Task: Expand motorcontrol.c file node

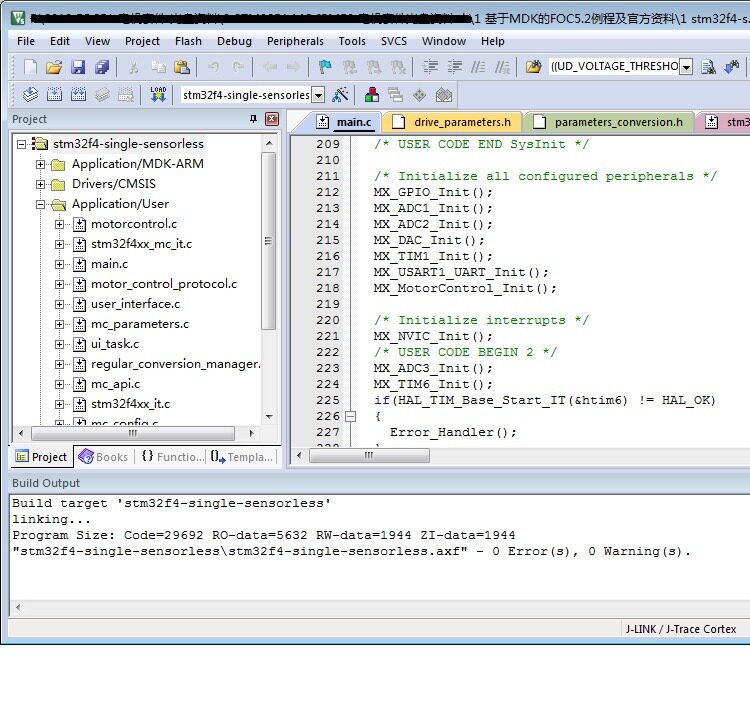Action: point(59,224)
